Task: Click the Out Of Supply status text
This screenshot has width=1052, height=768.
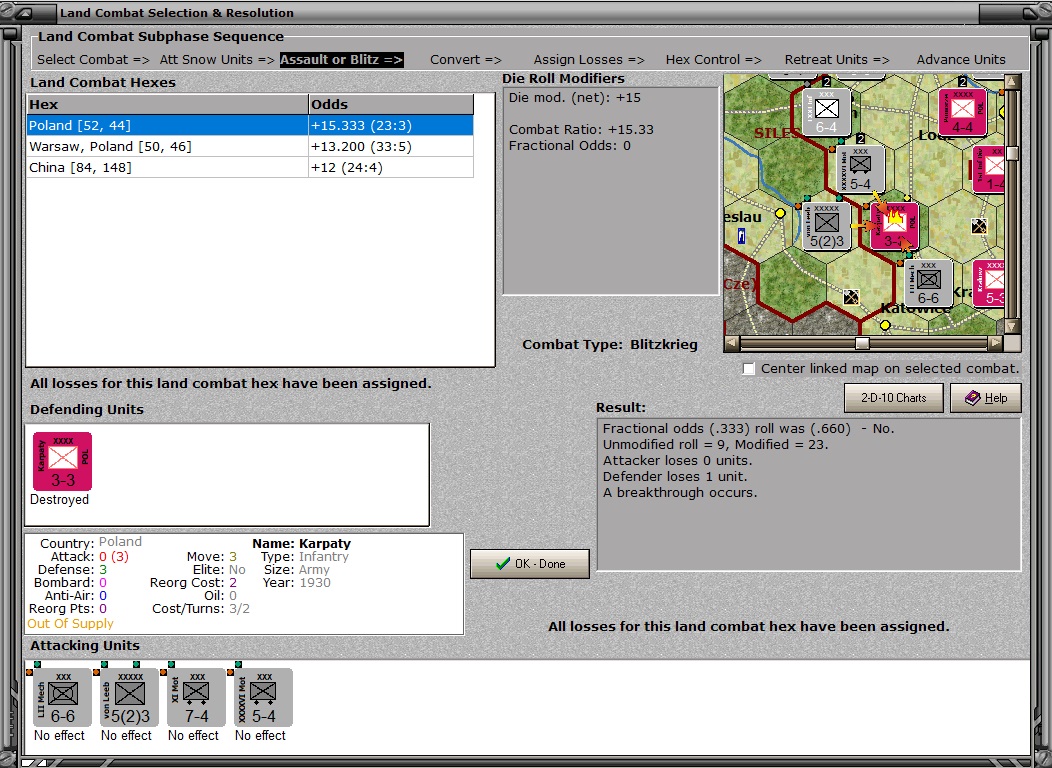Action: pos(70,624)
